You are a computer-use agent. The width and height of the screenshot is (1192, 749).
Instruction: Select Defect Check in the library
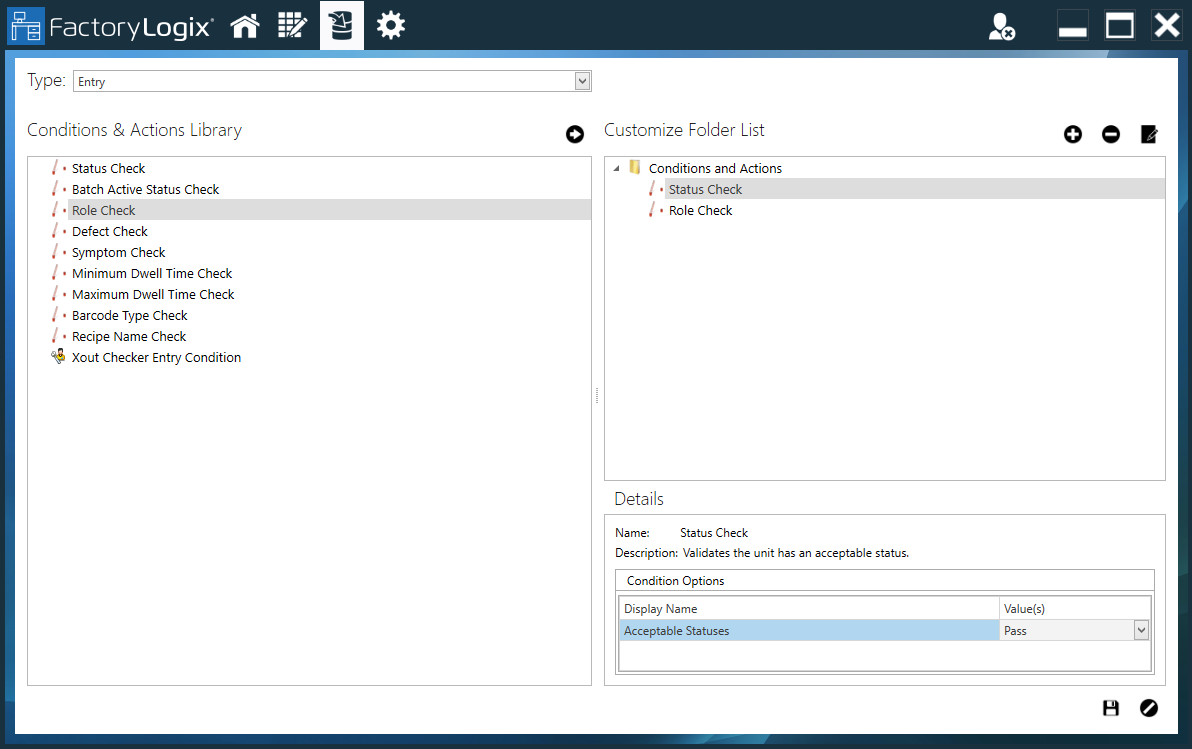109,231
